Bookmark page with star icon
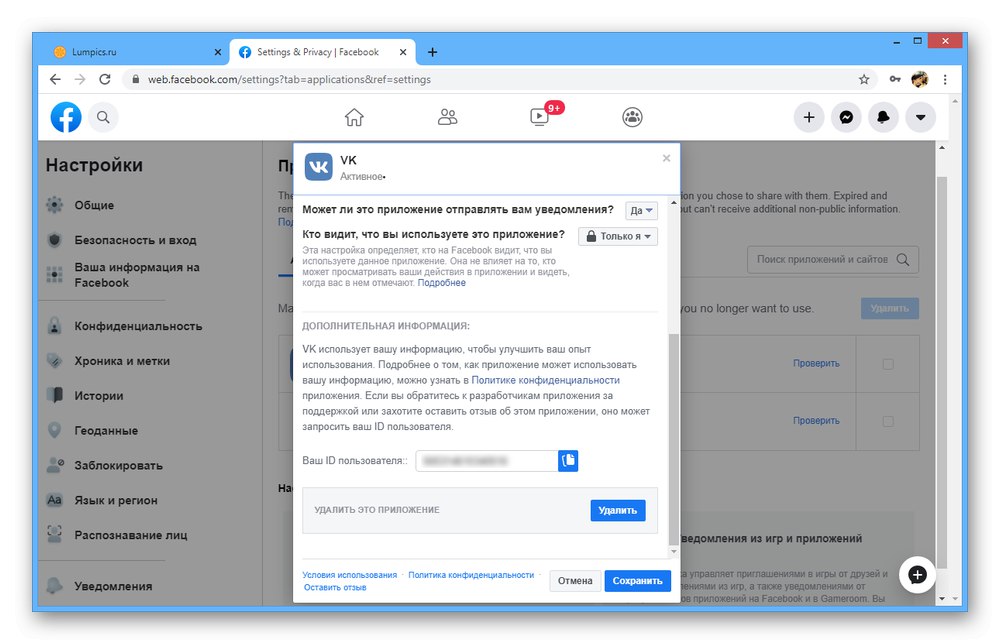Viewport: 1000px width, 644px height. (x=864, y=80)
